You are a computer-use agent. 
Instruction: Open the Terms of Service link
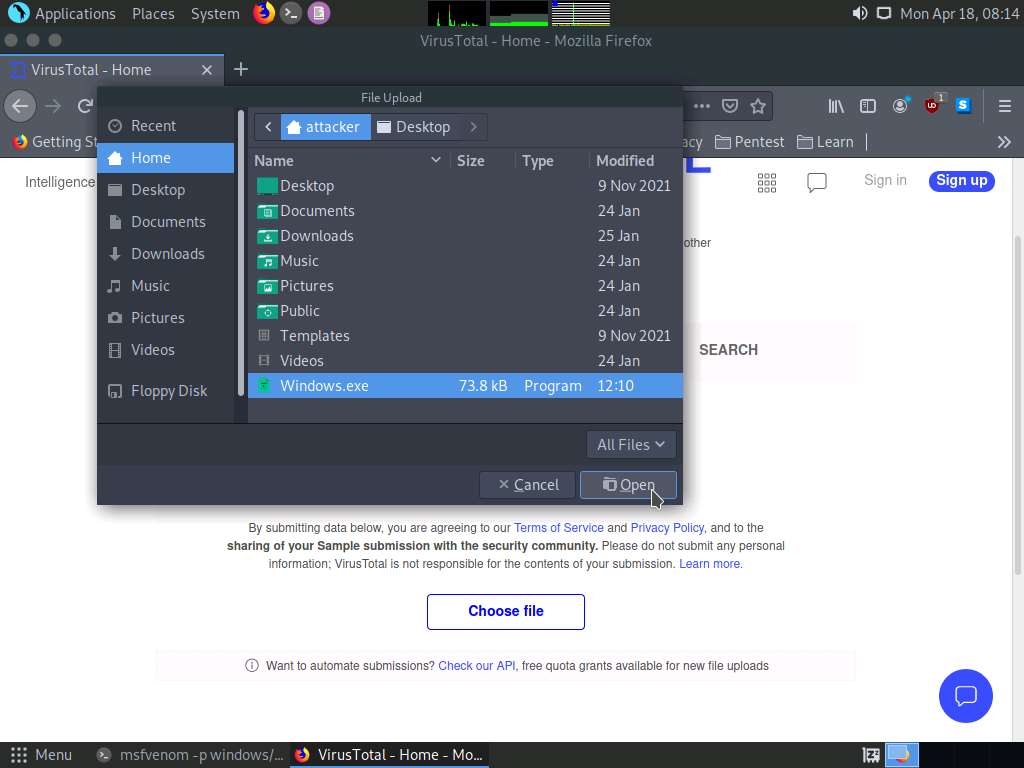coord(558,528)
